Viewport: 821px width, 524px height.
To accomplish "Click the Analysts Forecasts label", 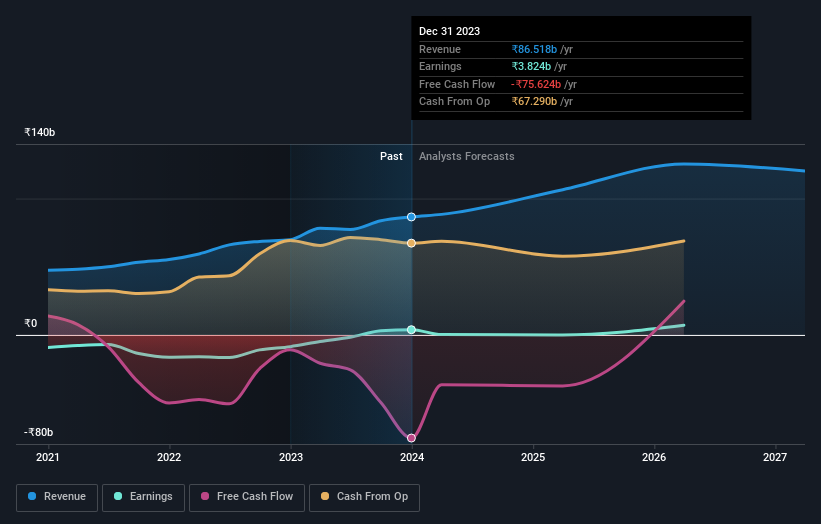I will point(467,156).
